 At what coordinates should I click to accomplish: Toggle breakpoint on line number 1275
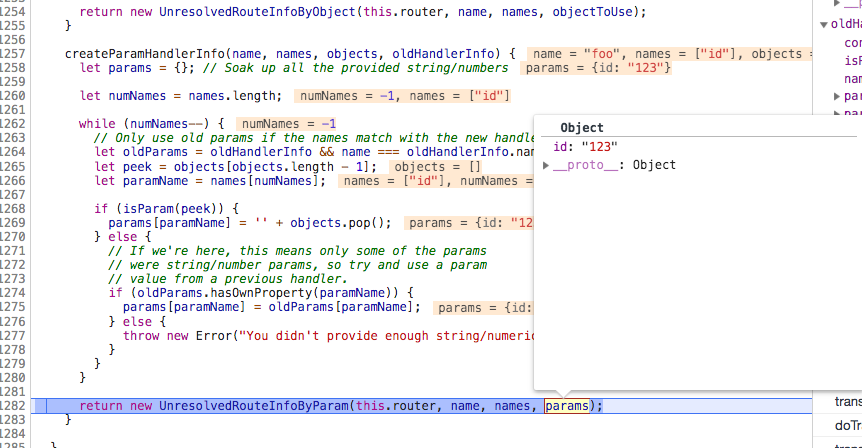(13, 307)
